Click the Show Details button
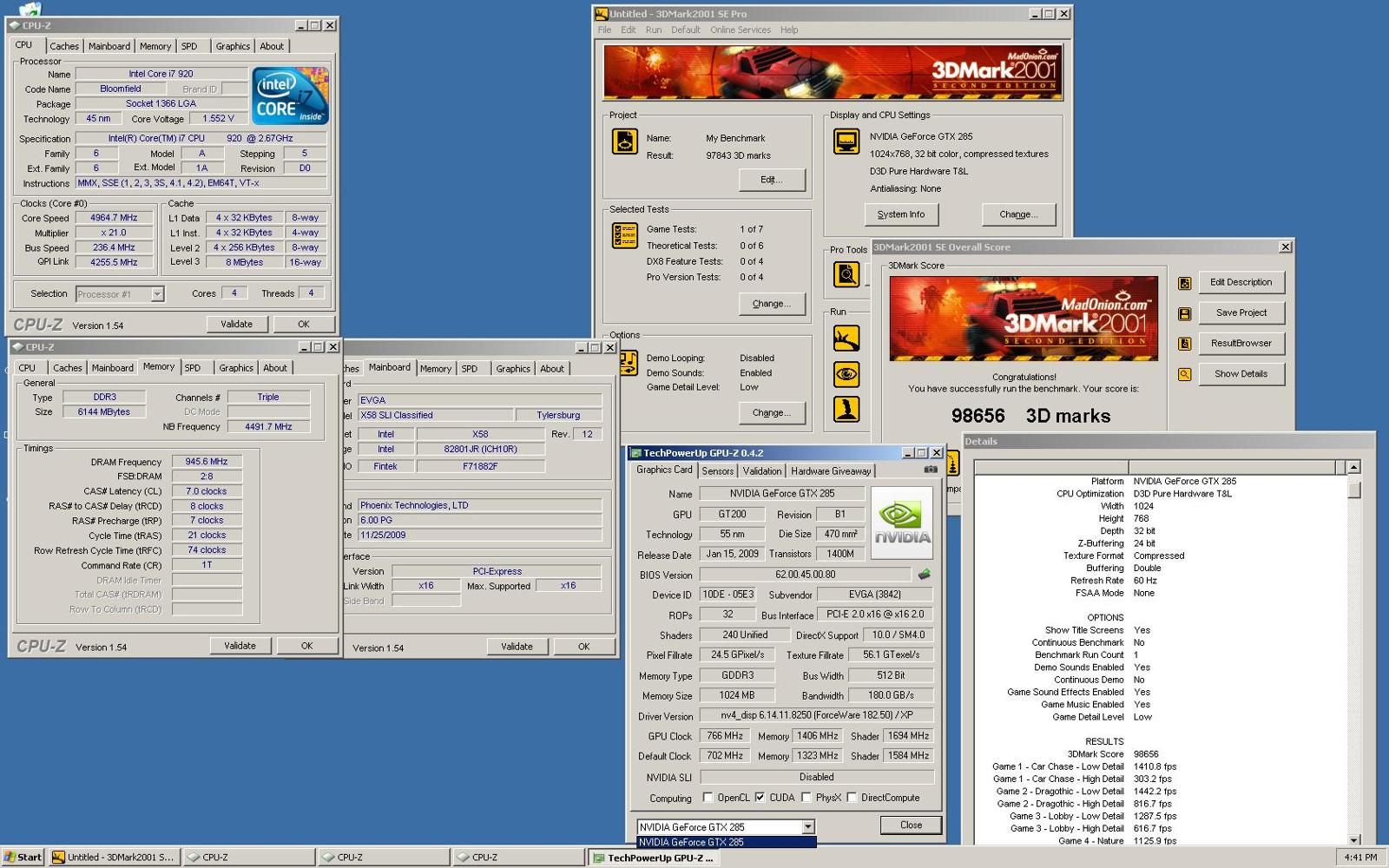1389x868 pixels. coord(1241,374)
